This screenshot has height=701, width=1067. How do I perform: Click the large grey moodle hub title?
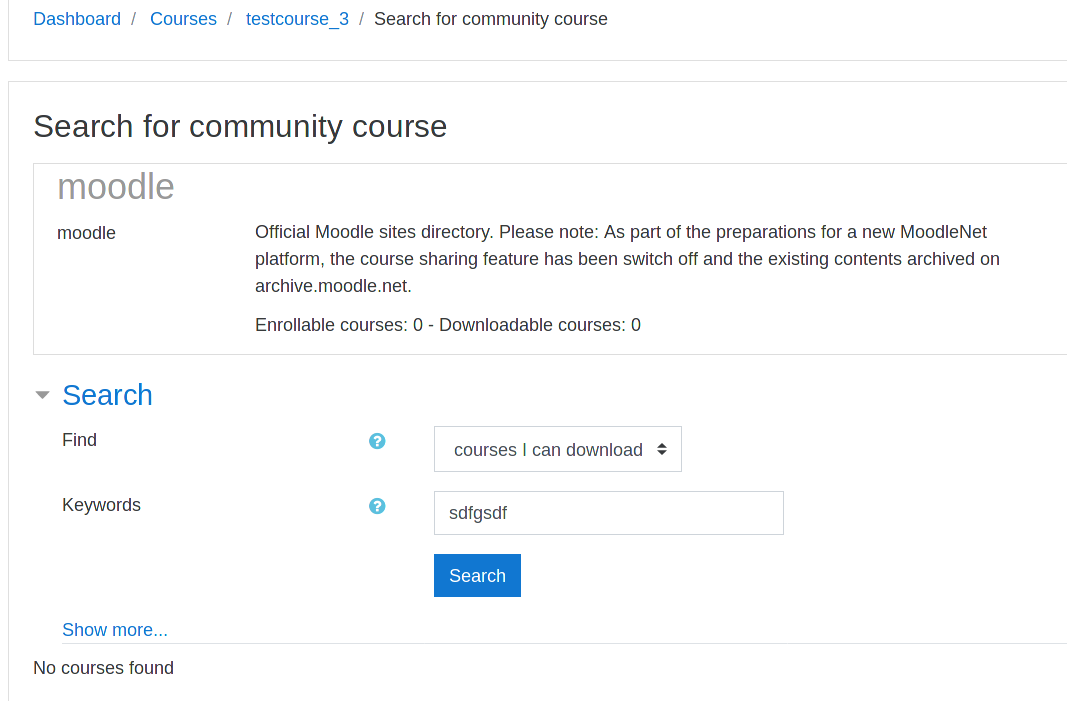tap(116, 186)
